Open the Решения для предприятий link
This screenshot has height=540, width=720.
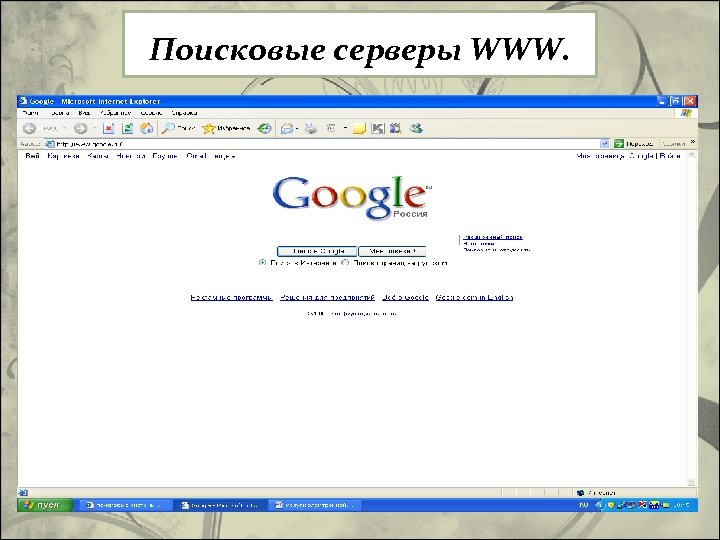click(x=327, y=298)
